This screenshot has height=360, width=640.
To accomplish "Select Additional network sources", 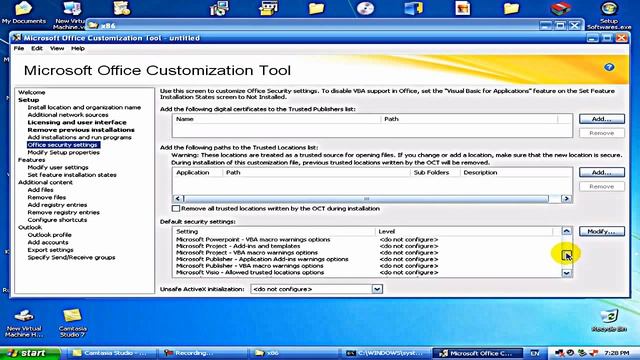I will tap(68, 115).
